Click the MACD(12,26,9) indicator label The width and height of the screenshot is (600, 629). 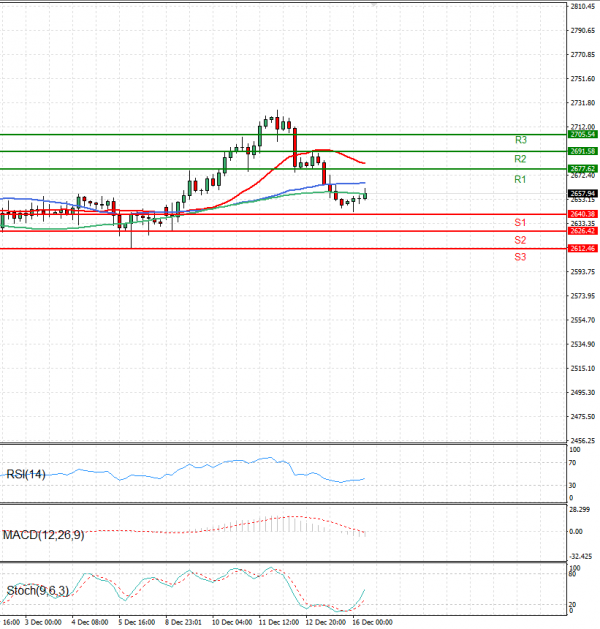[43, 535]
